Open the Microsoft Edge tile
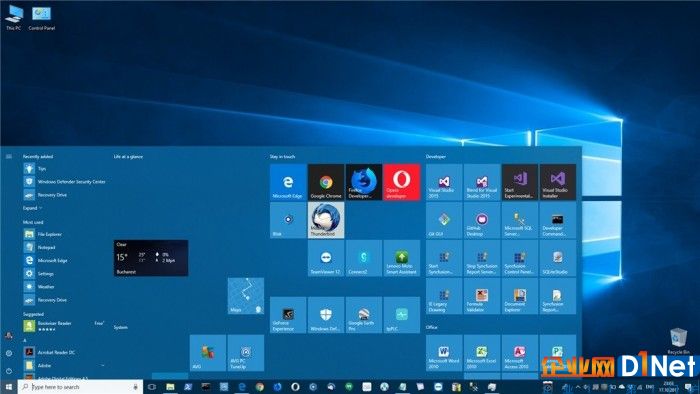The width and height of the screenshot is (700, 394). pos(288,182)
